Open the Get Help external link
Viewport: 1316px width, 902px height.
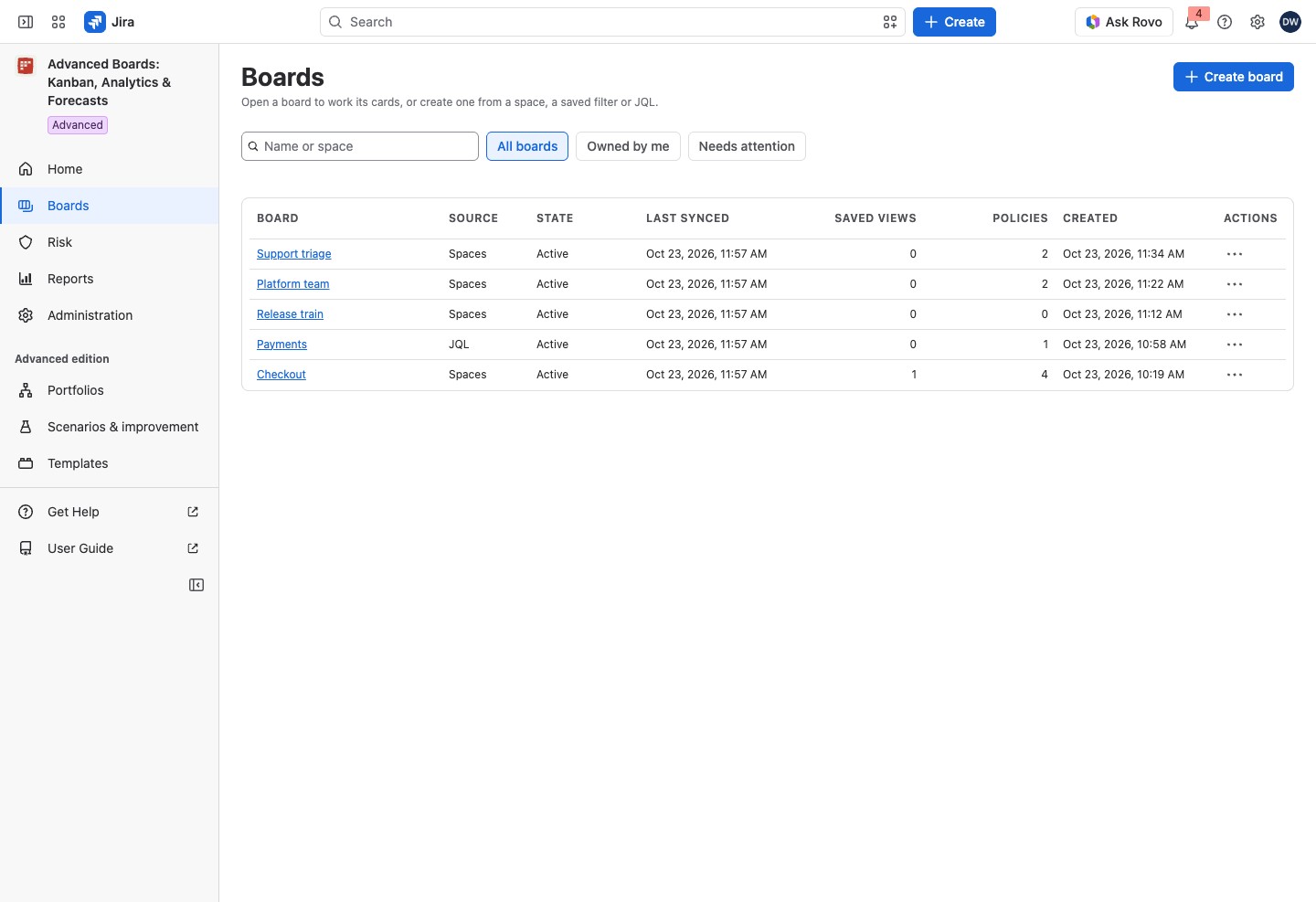tap(110, 512)
